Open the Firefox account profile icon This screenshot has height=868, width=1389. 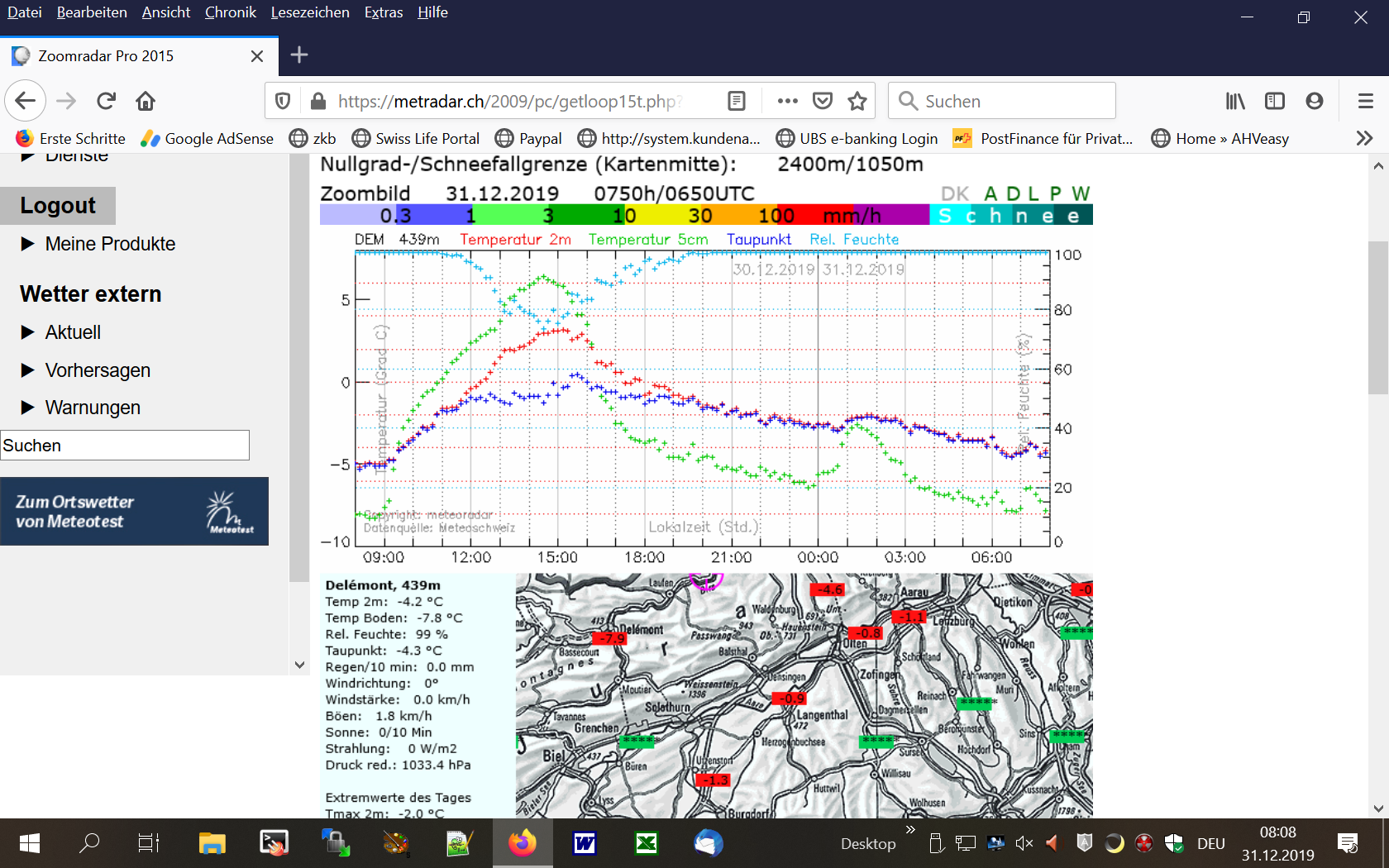(1314, 101)
